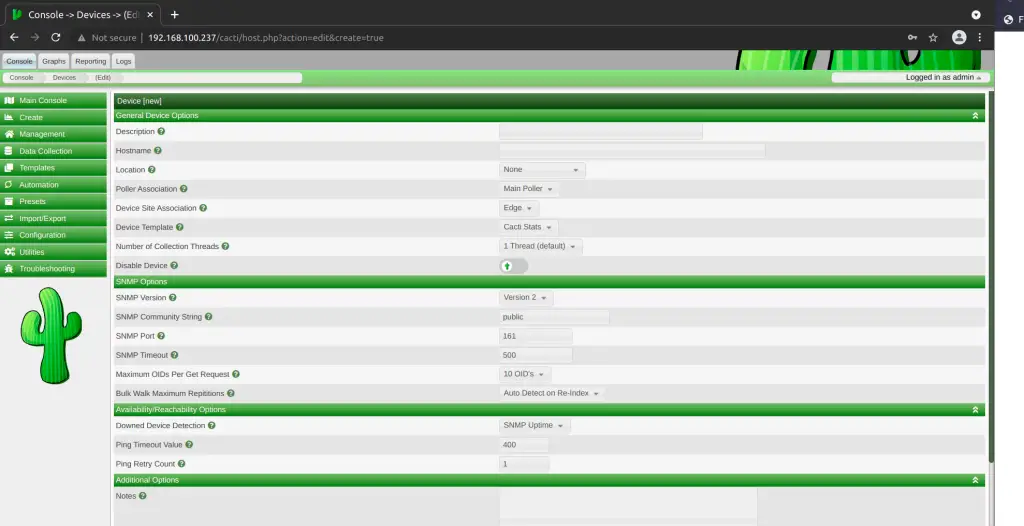Click the help icon beside Disable Device

click(x=174, y=265)
